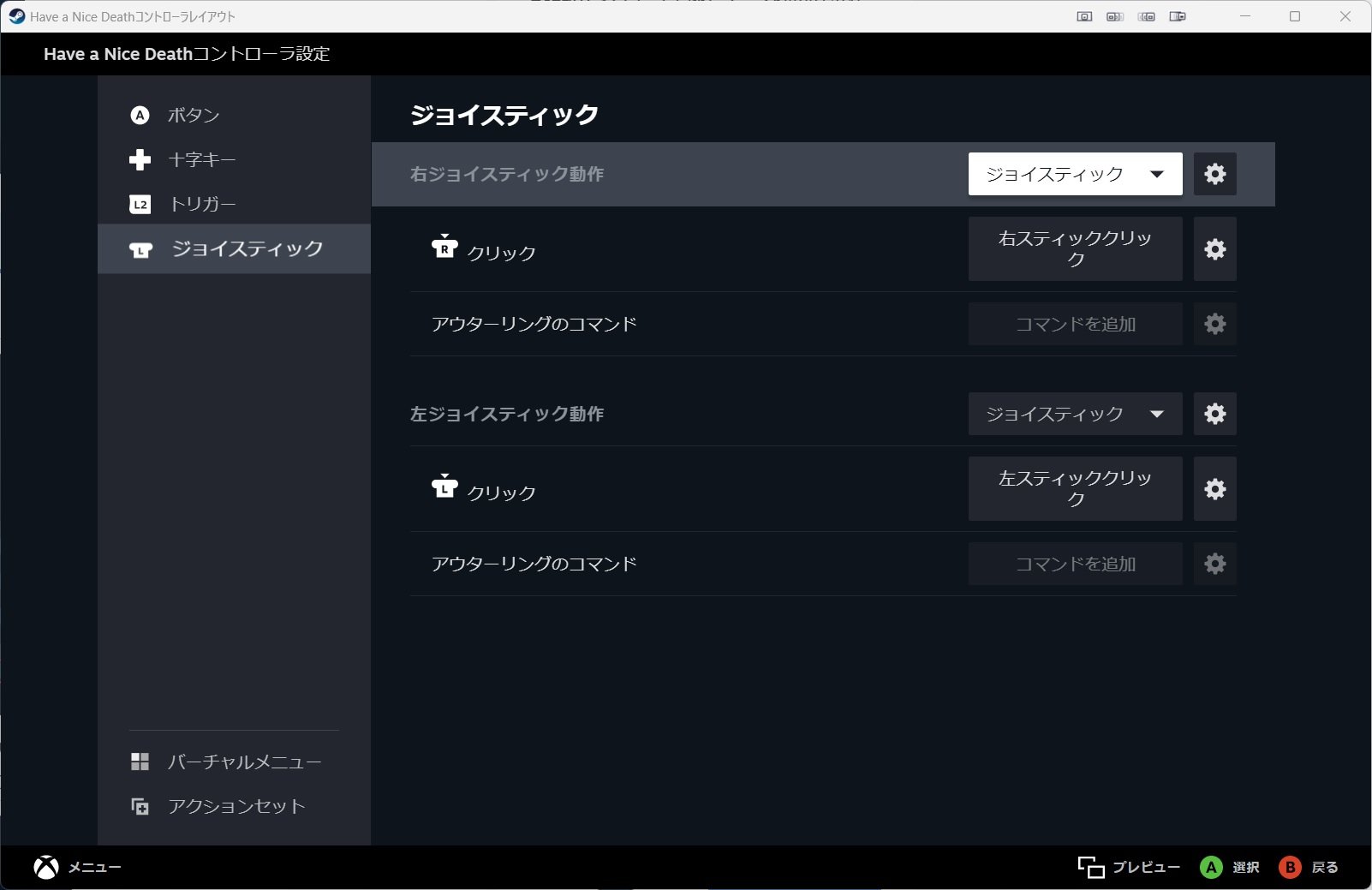Open gear settings for 右スティッククリック

pyautogui.click(x=1214, y=248)
